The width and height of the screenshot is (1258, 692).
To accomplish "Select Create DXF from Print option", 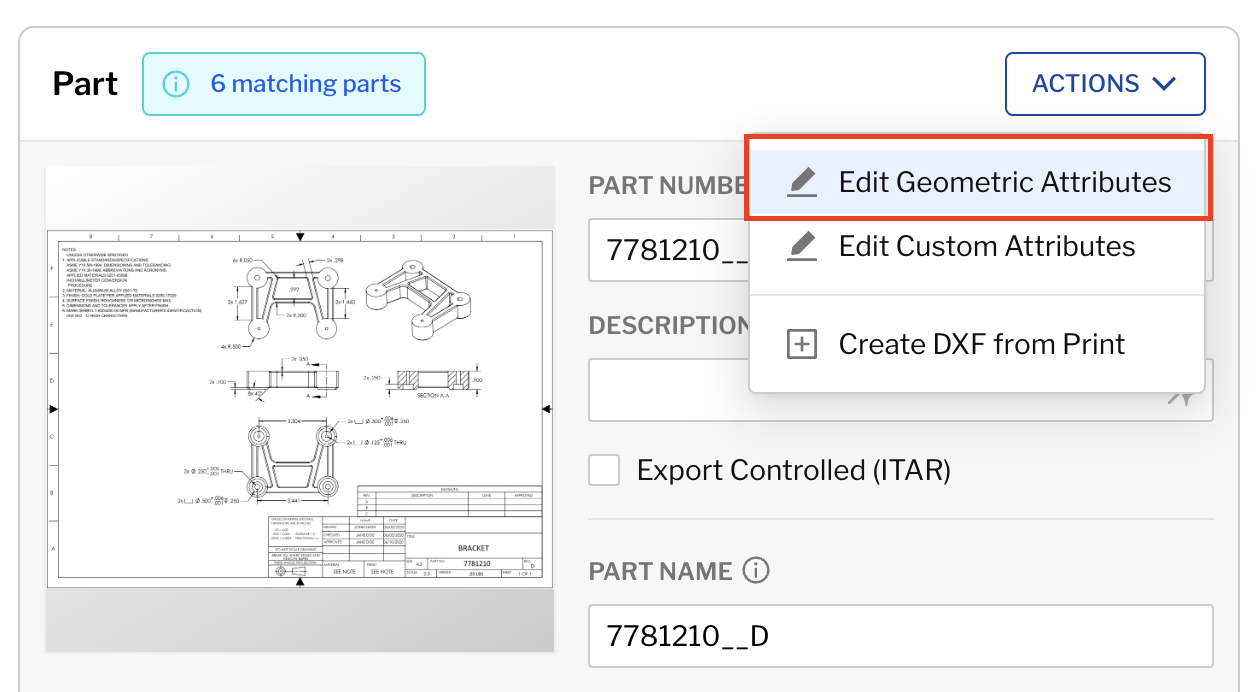I will pos(983,343).
